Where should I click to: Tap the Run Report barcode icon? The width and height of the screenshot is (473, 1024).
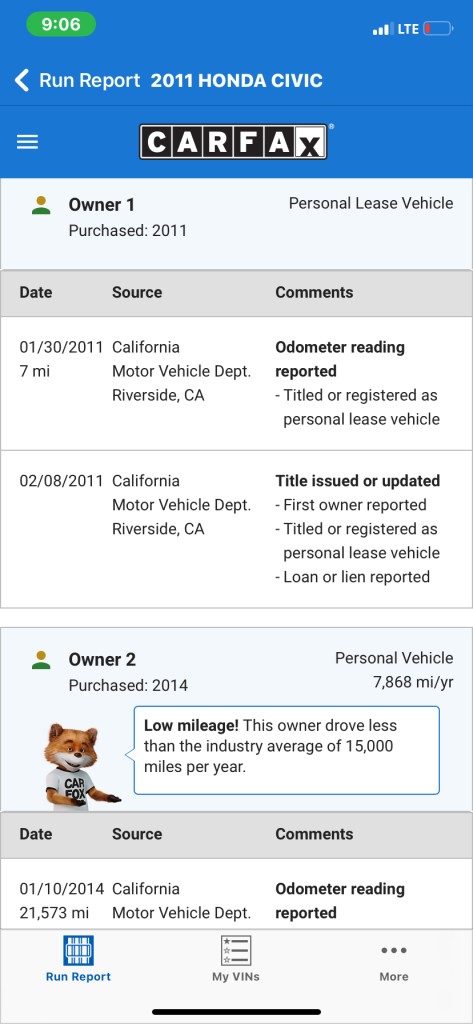pyautogui.click(x=78, y=950)
